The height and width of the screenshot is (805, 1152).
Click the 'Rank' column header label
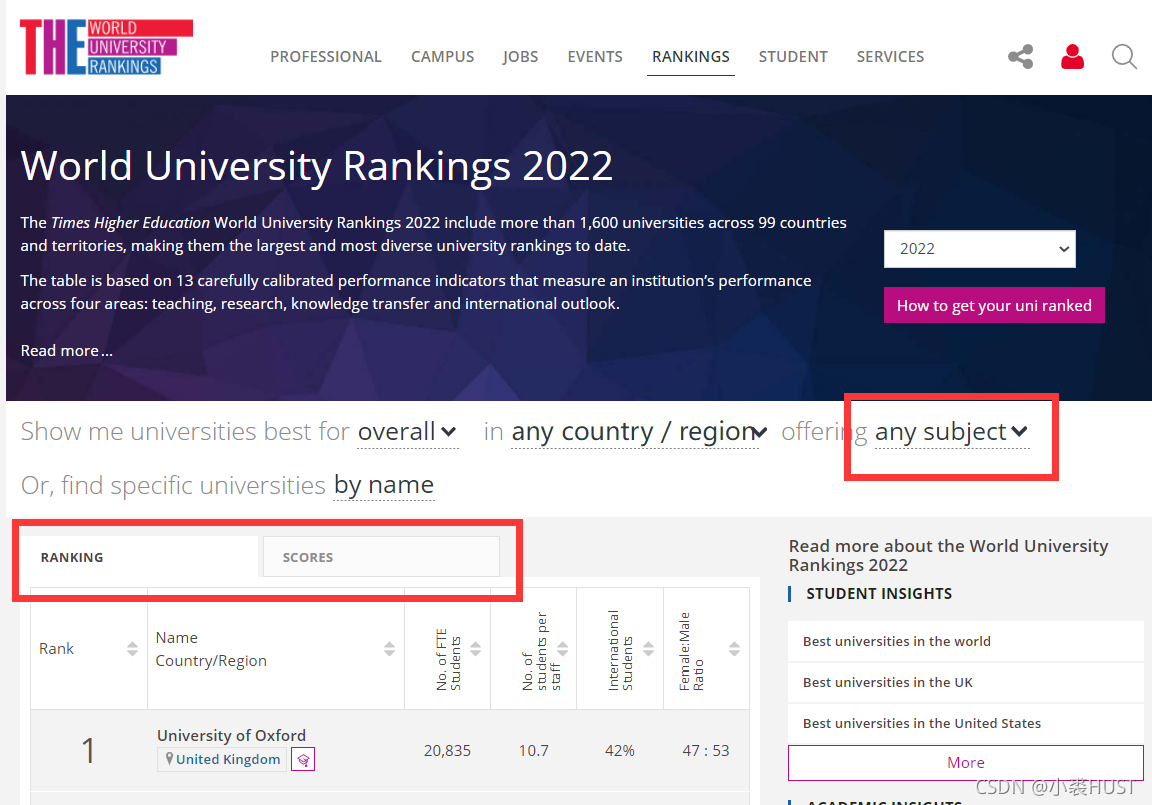coord(57,649)
